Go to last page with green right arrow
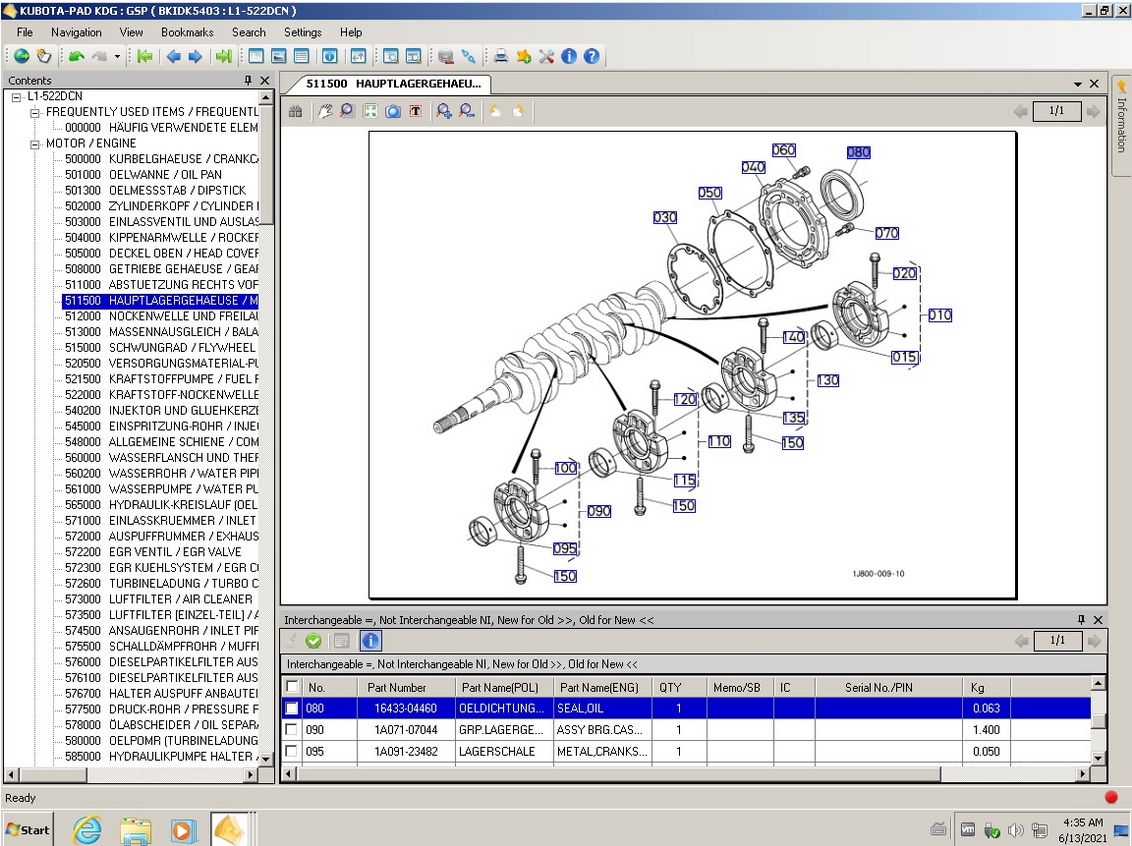Viewport: 1132px width, 846px height. 224,56
